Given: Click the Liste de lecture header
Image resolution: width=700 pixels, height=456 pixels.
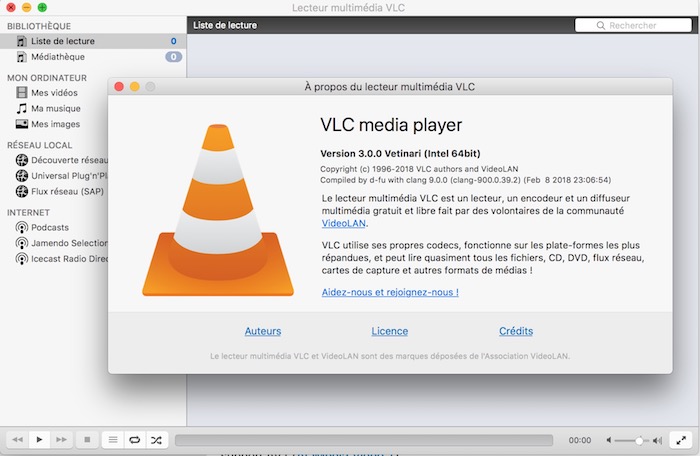Looking at the screenshot, I should click(225, 25).
